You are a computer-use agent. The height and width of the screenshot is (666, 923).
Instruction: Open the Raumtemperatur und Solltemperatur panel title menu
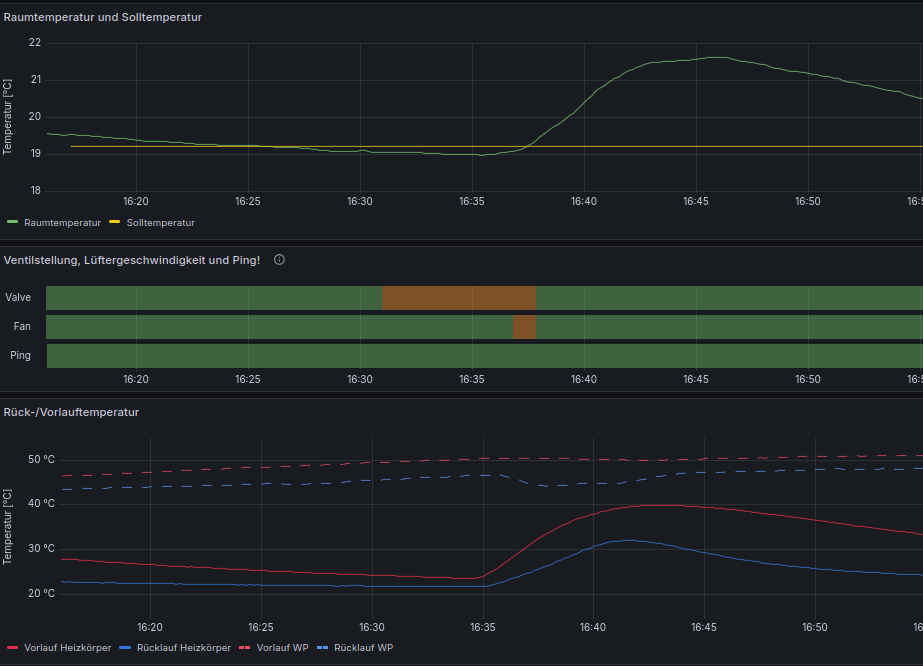103,17
